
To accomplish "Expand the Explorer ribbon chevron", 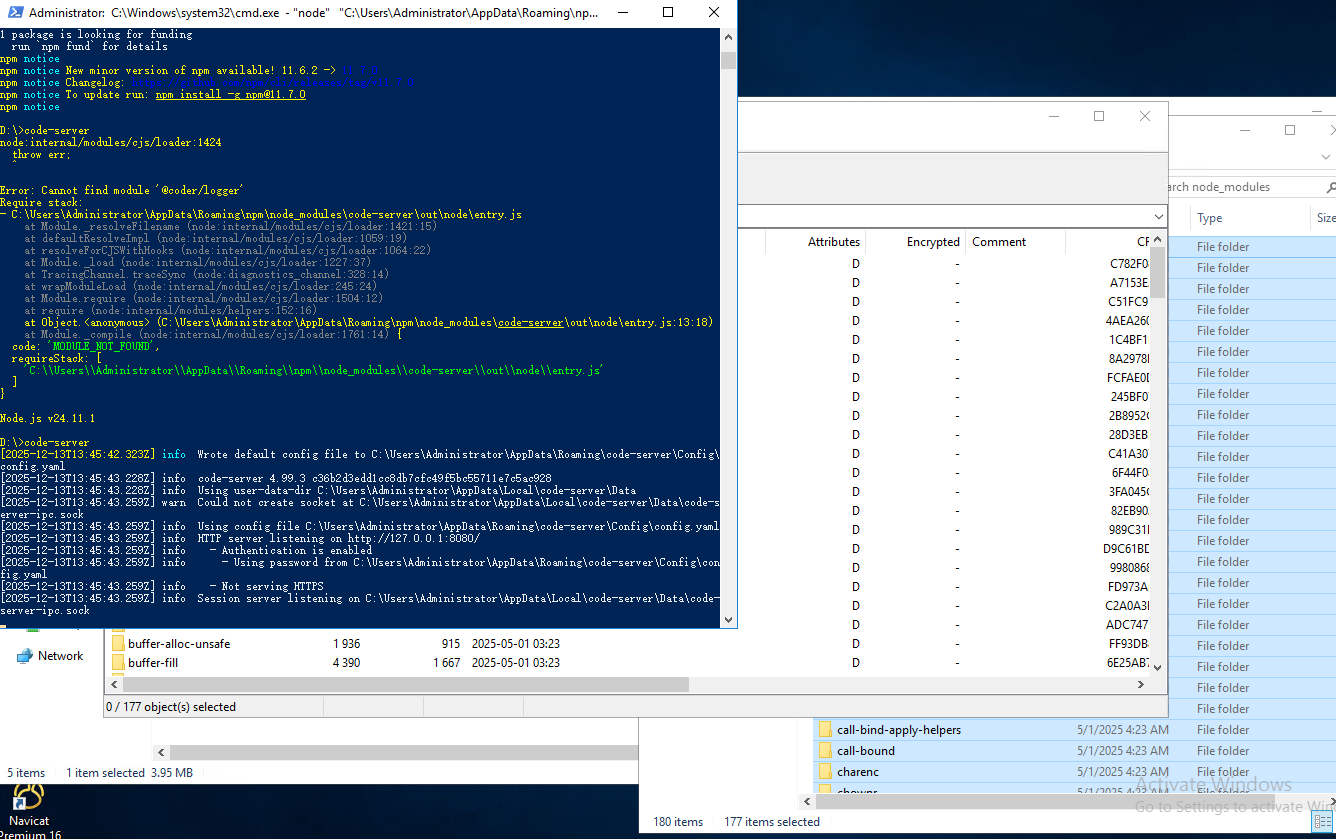I will [1326, 157].
